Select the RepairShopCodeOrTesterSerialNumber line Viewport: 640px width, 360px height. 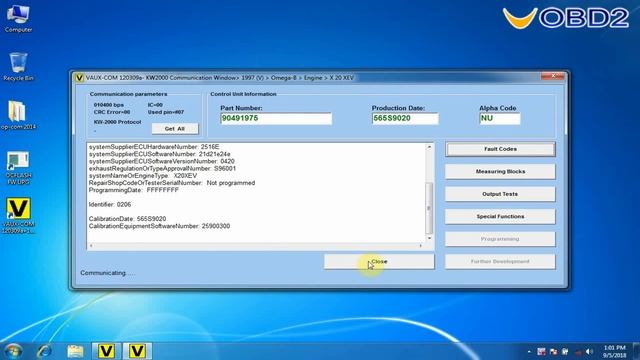click(x=172, y=183)
